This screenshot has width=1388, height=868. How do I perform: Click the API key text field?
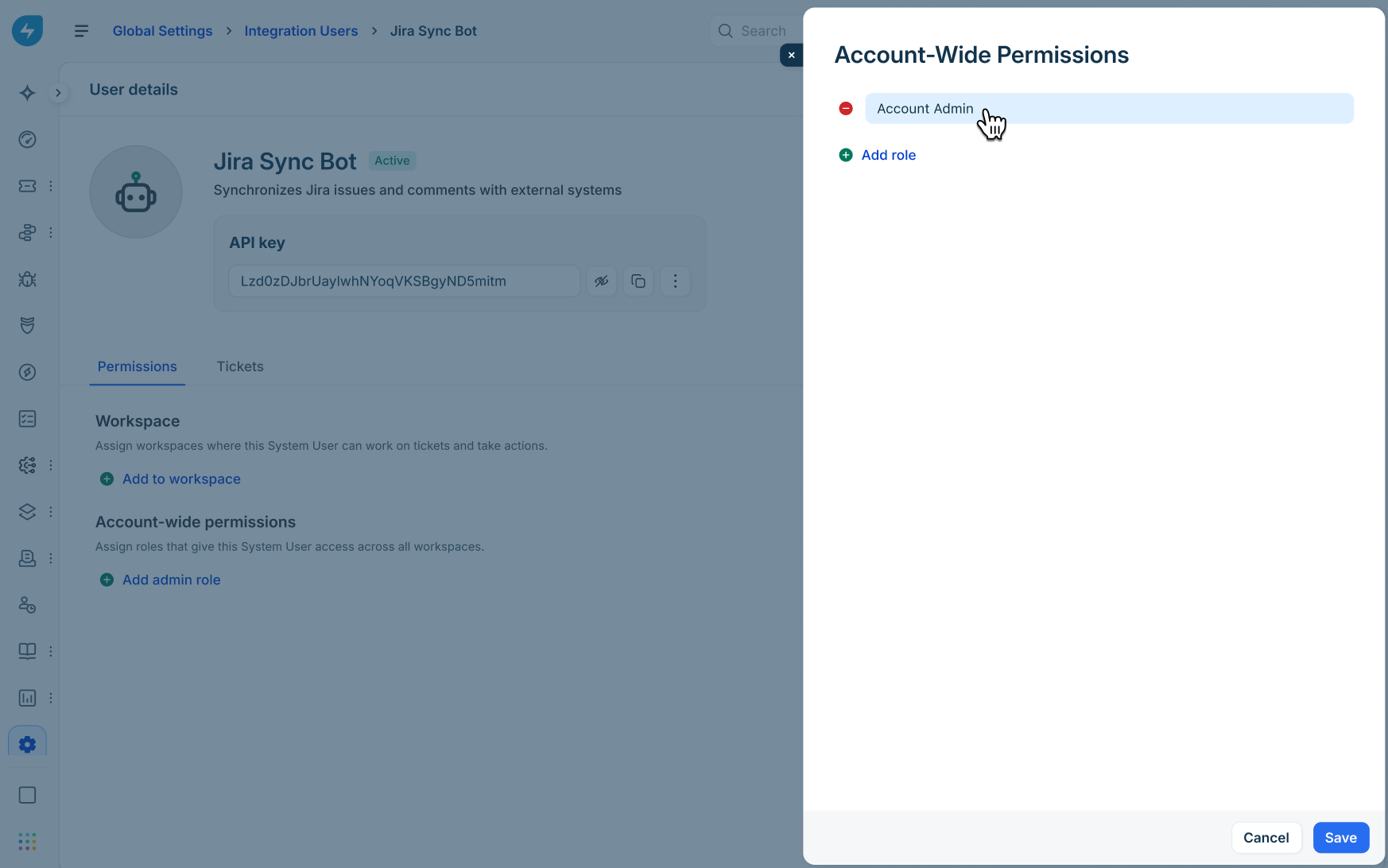pos(405,281)
